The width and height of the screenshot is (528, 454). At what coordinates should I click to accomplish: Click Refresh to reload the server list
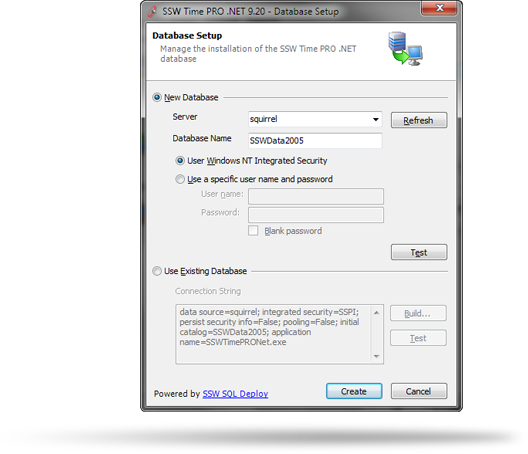(419, 120)
